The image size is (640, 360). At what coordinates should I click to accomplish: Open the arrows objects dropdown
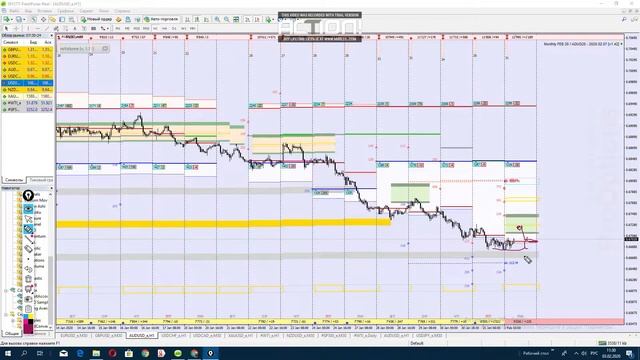pyautogui.click(x=104, y=28)
